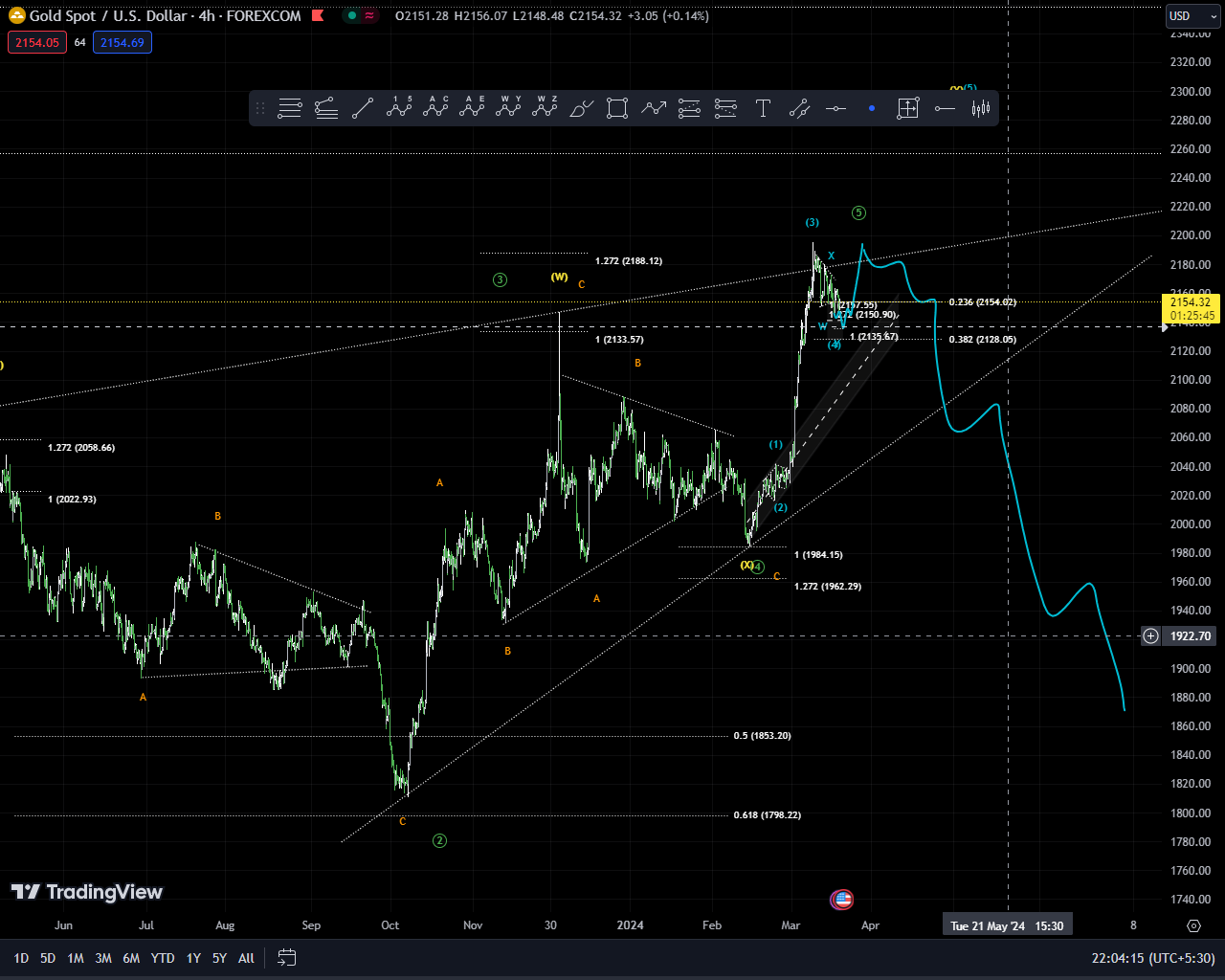Click the blue buy price 2154.69 button
The height and width of the screenshot is (980, 1225).
tap(122, 42)
